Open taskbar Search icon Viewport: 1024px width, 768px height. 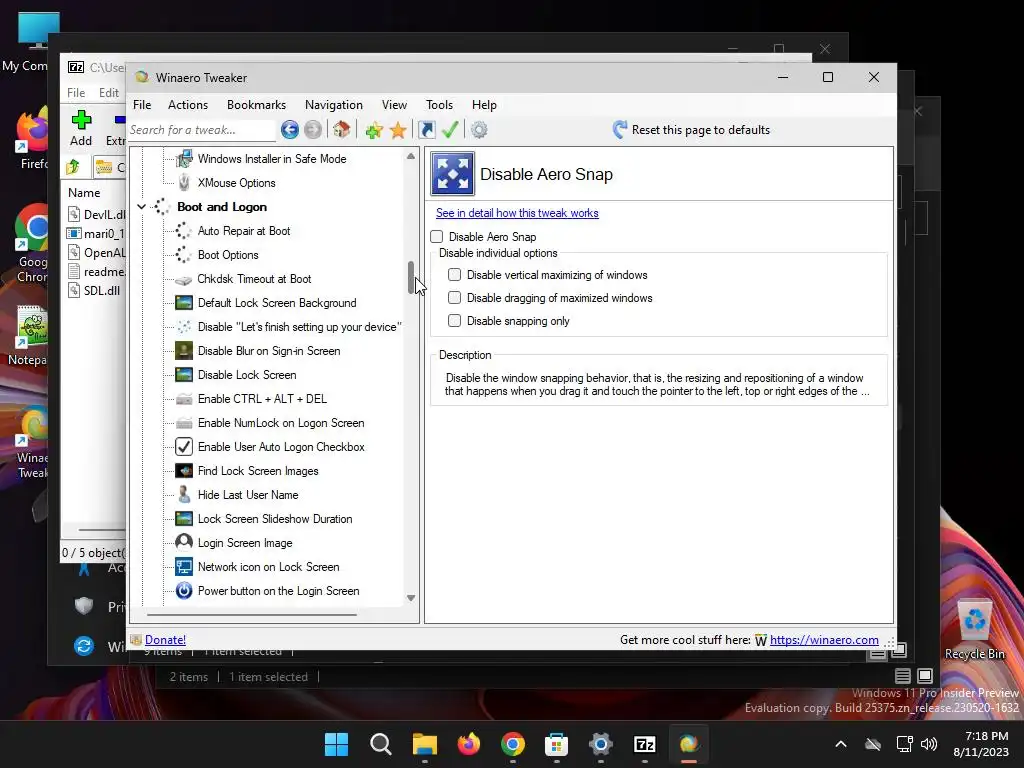coord(381,744)
